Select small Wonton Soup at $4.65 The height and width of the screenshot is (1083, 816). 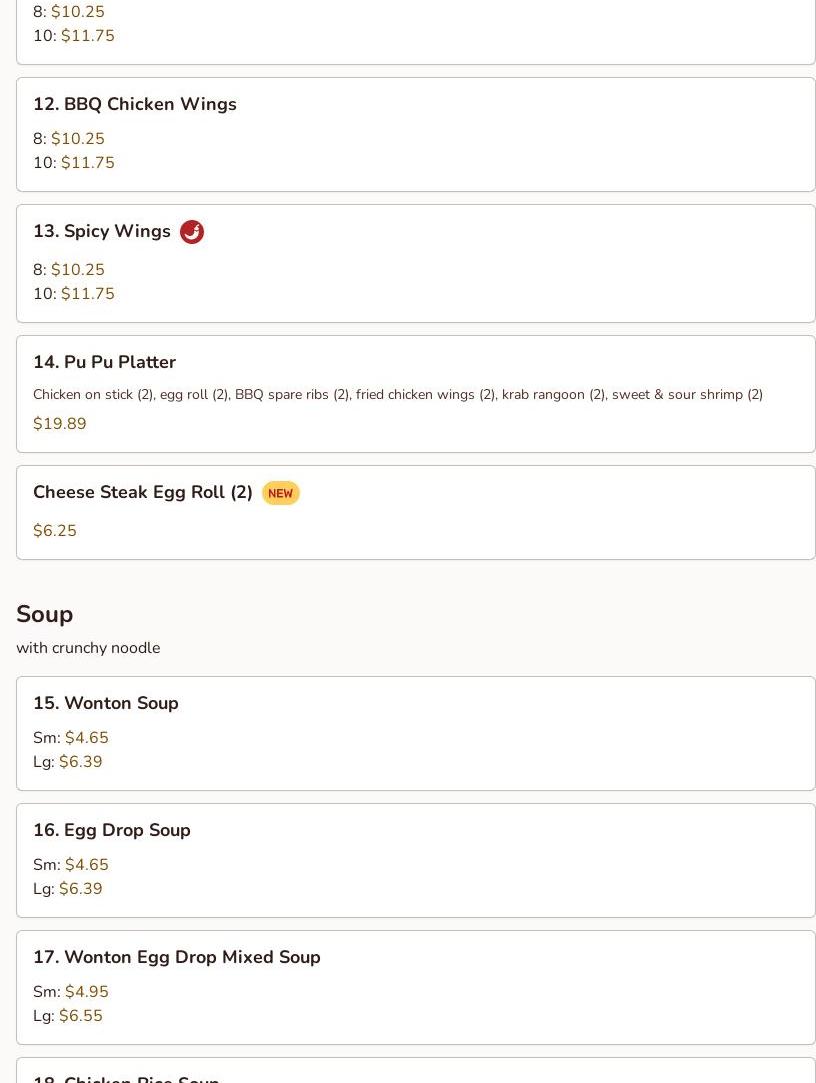[x=86, y=738]
